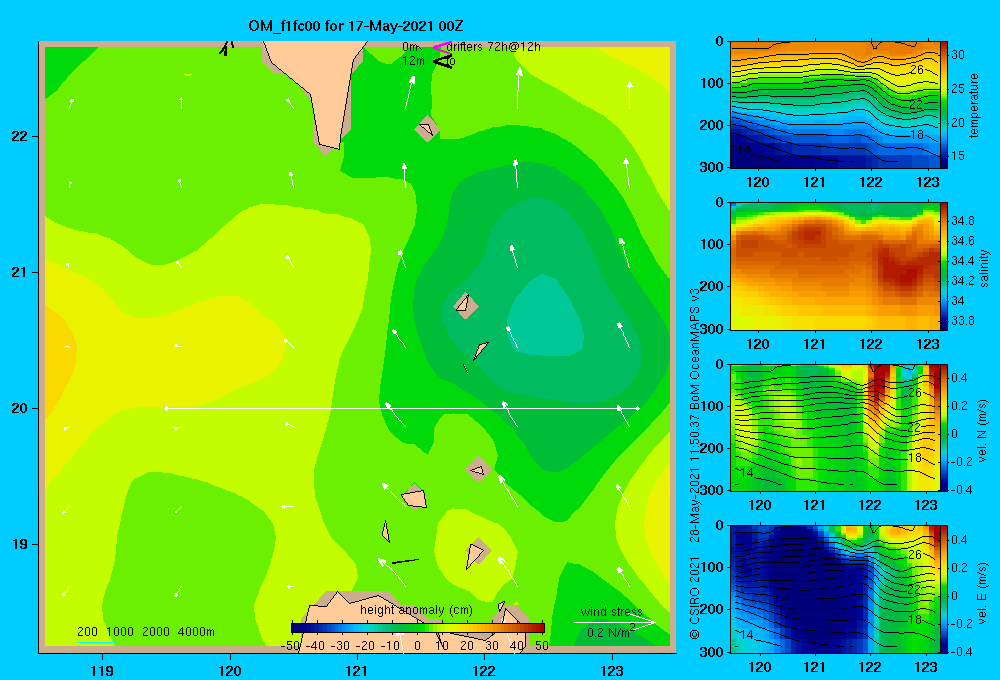The height and width of the screenshot is (680, 1000).
Task: Select the black 12m drifter arrow symbol
Action: [443, 61]
